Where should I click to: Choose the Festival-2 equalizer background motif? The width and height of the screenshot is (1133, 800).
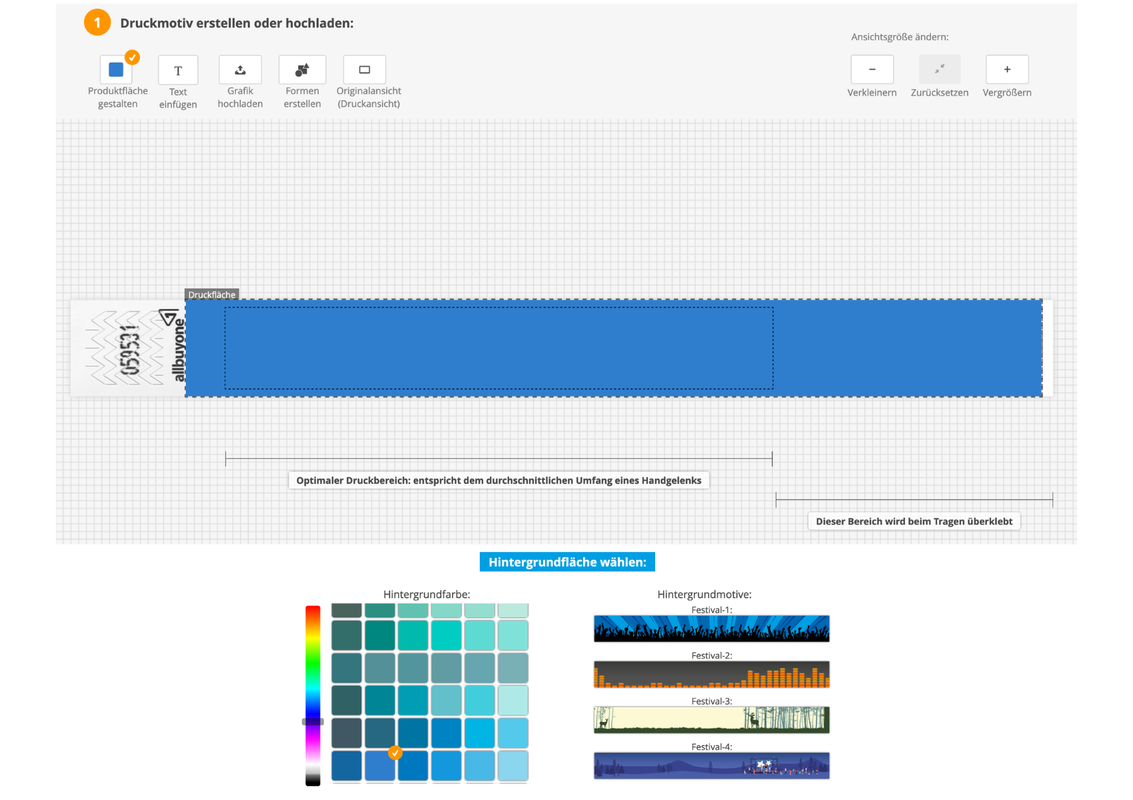[711, 675]
